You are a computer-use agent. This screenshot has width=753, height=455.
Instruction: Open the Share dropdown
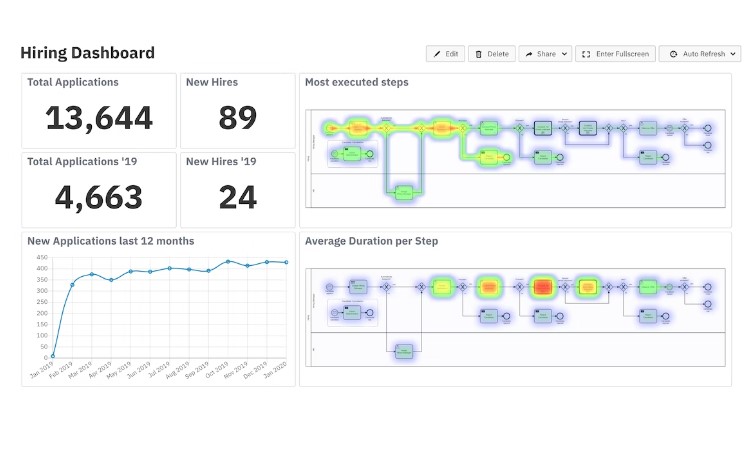[545, 54]
